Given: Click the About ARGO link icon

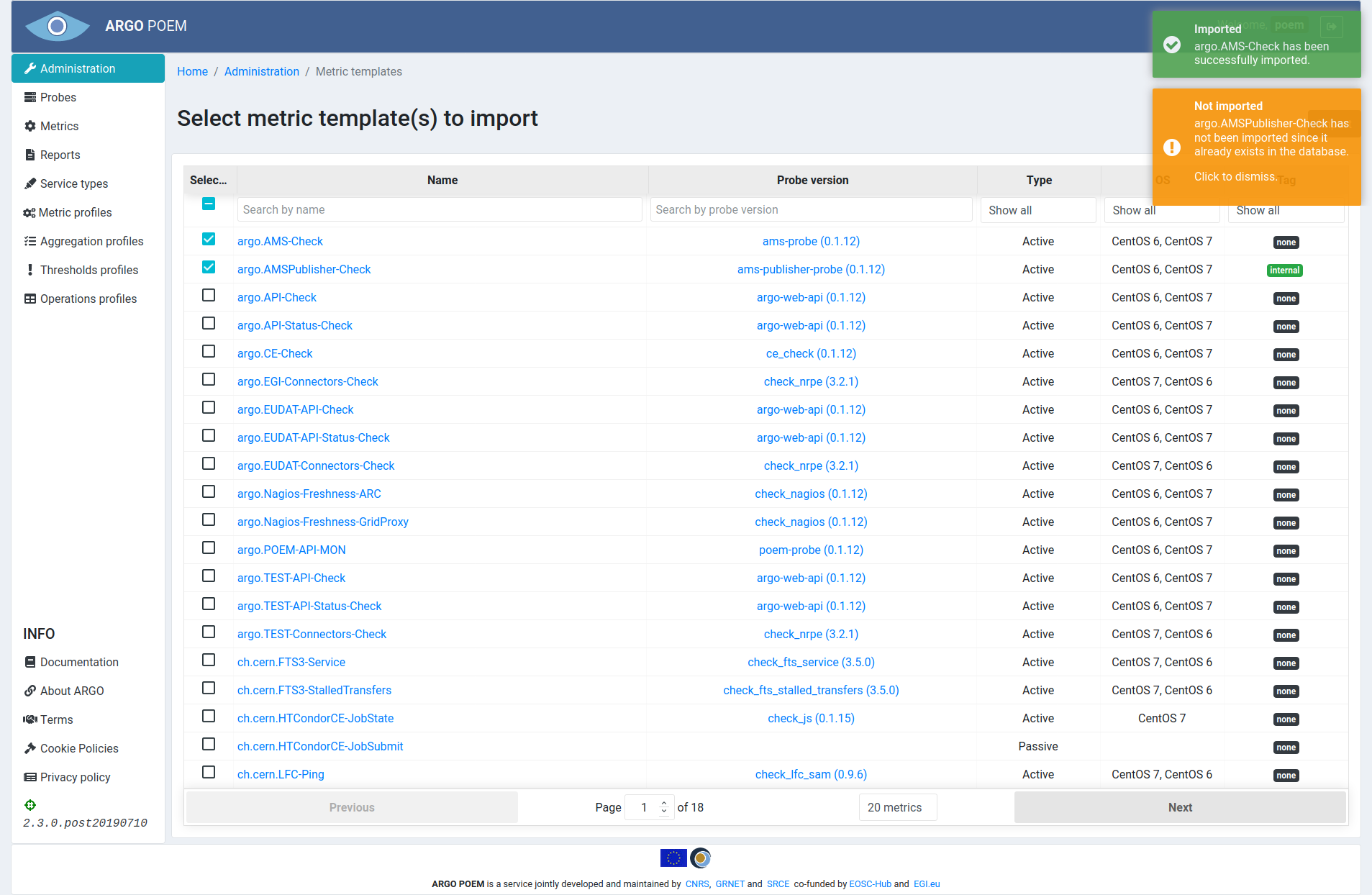Looking at the screenshot, I should click(30, 691).
